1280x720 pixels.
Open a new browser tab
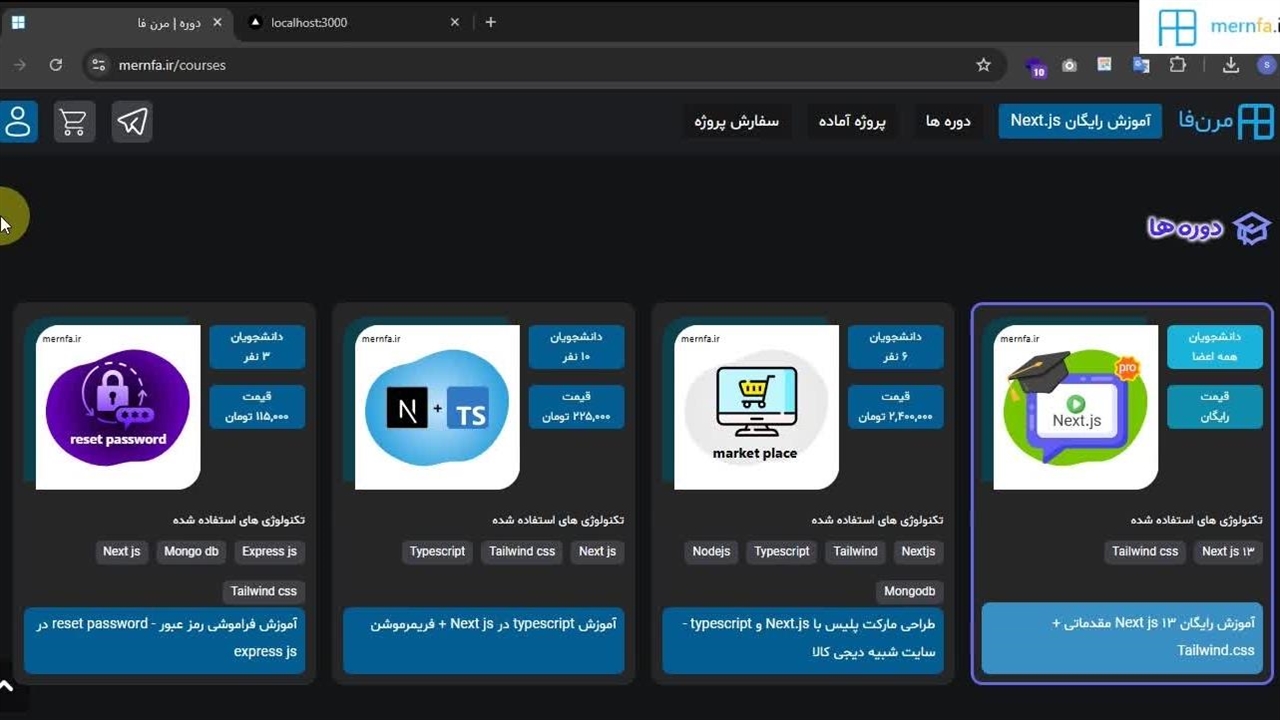pyautogui.click(x=490, y=22)
